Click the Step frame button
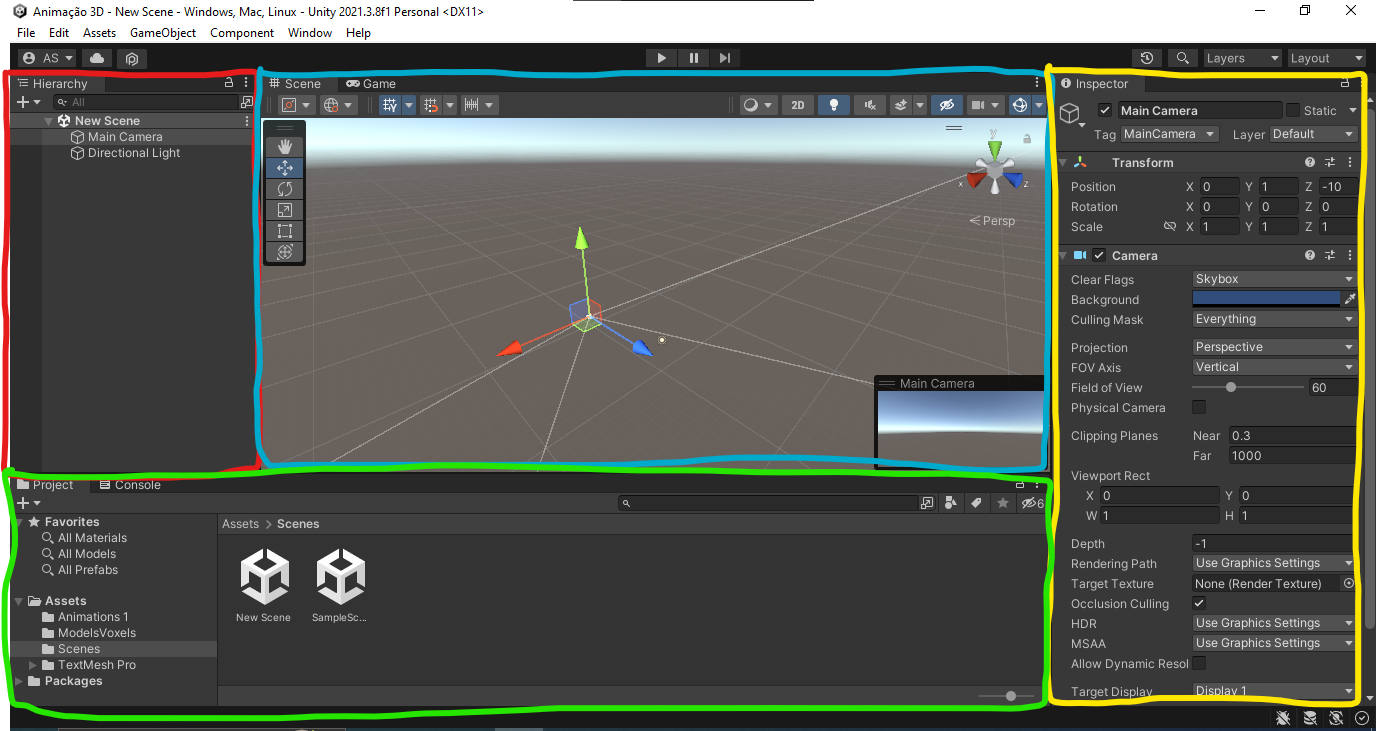 point(725,58)
